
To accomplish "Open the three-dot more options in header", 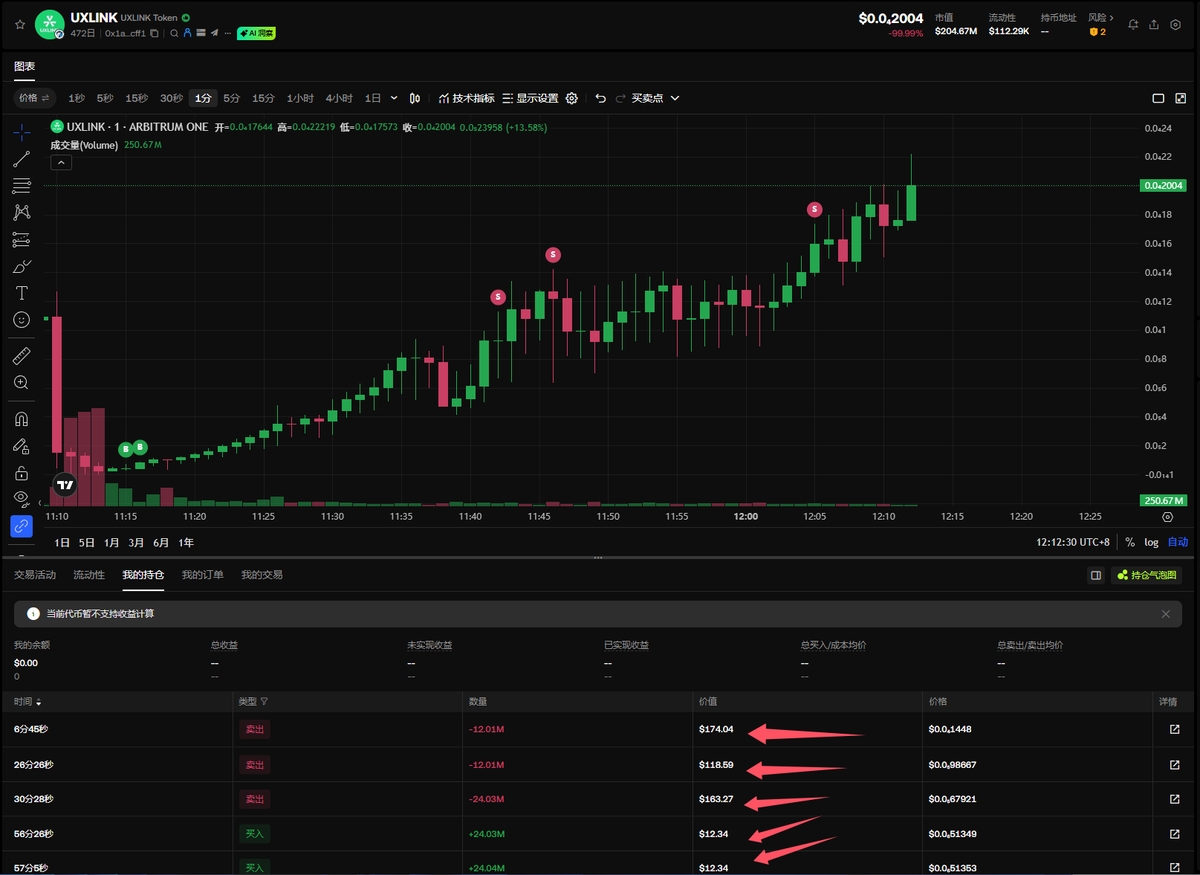I will point(227,33).
